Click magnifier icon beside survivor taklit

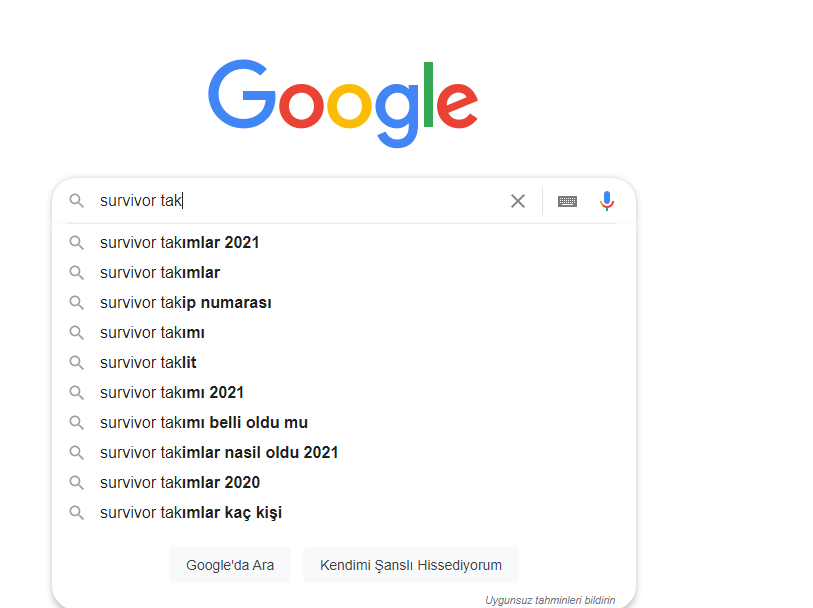77,362
